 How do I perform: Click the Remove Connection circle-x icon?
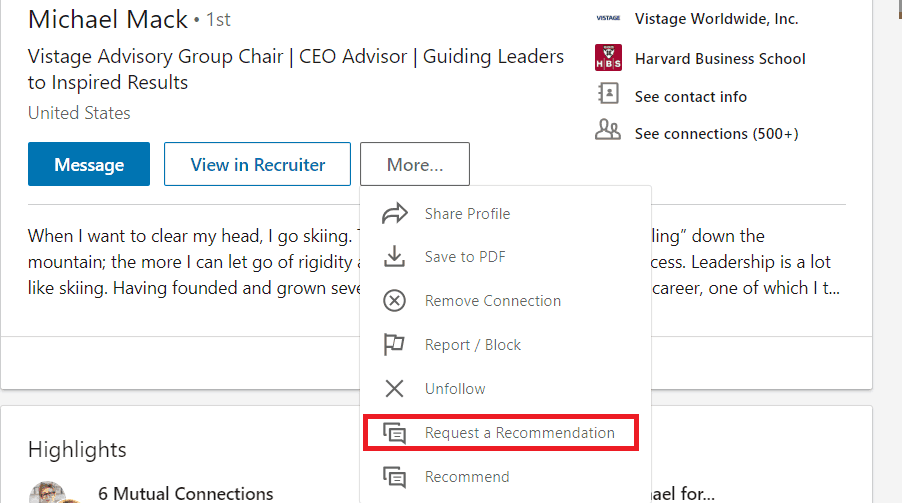(395, 301)
